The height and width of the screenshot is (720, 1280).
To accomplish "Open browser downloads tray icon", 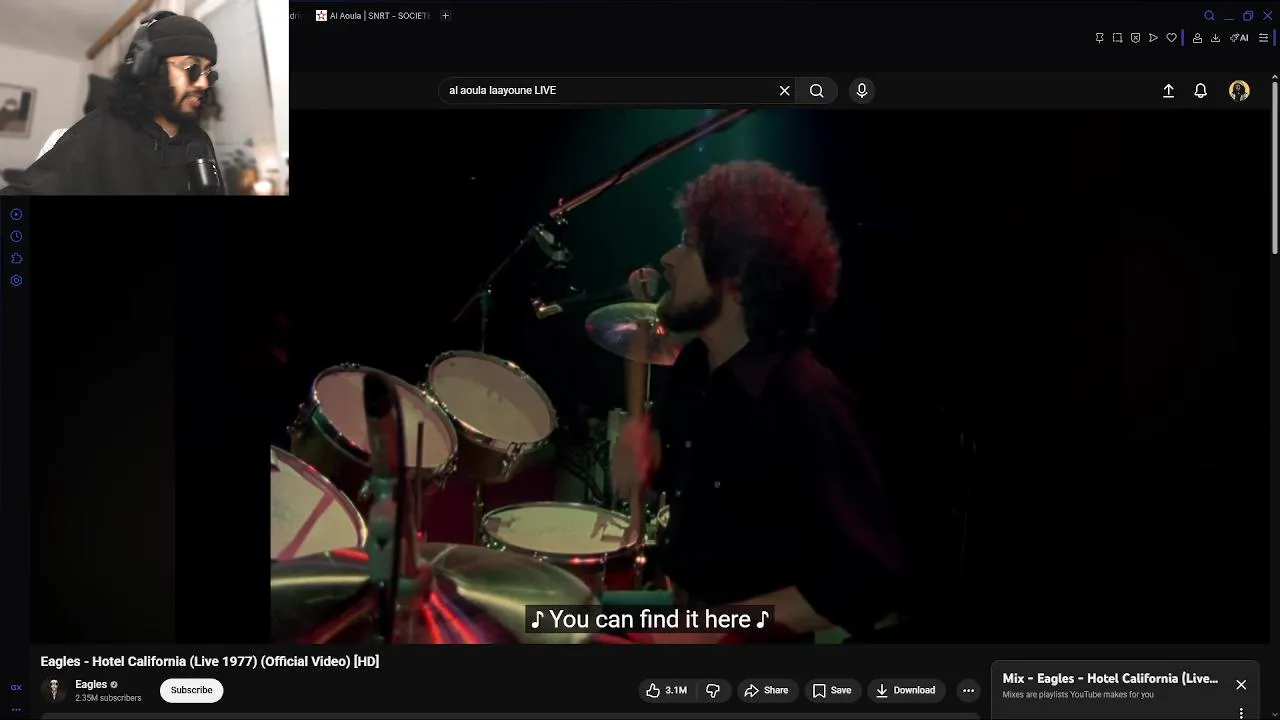I will click(x=1215, y=38).
